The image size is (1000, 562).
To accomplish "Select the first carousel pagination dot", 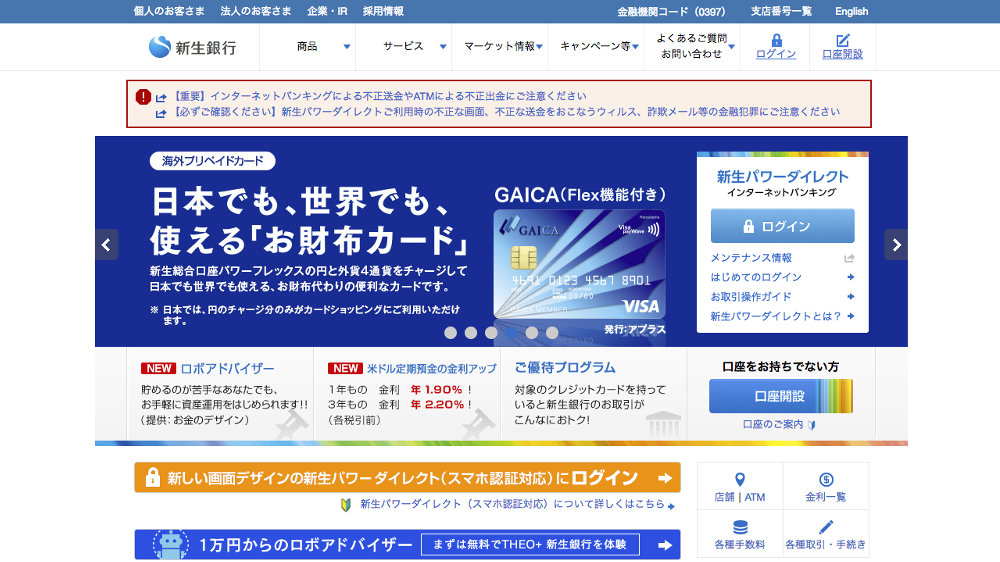I will (x=450, y=333).
